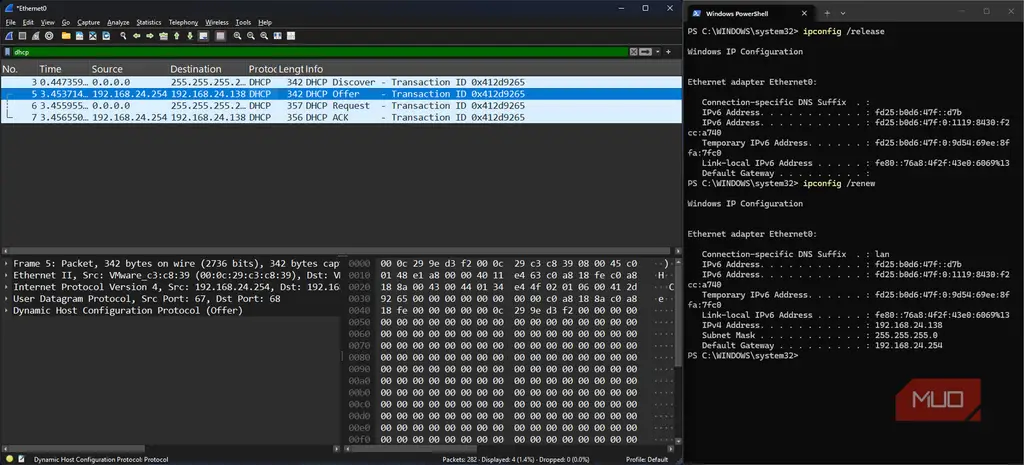The width and height of the screenshot is (1024, 465).
Task: Select the DHCP Discover packet row
Action: [x=340, y=82]
